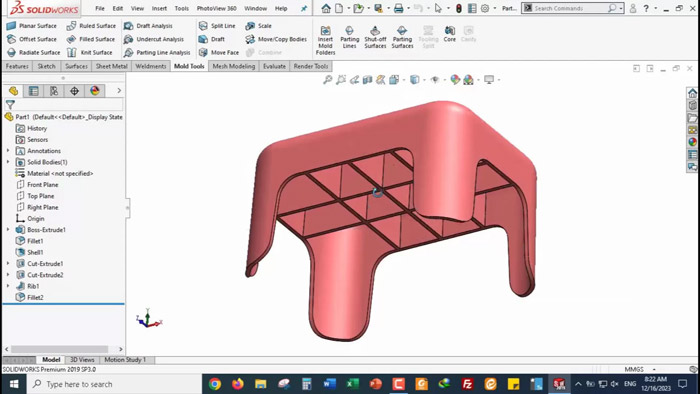Viewport: 700px width, 394px height.
Task: Expand the Annotations tree node
Action: tap(8, 151)
